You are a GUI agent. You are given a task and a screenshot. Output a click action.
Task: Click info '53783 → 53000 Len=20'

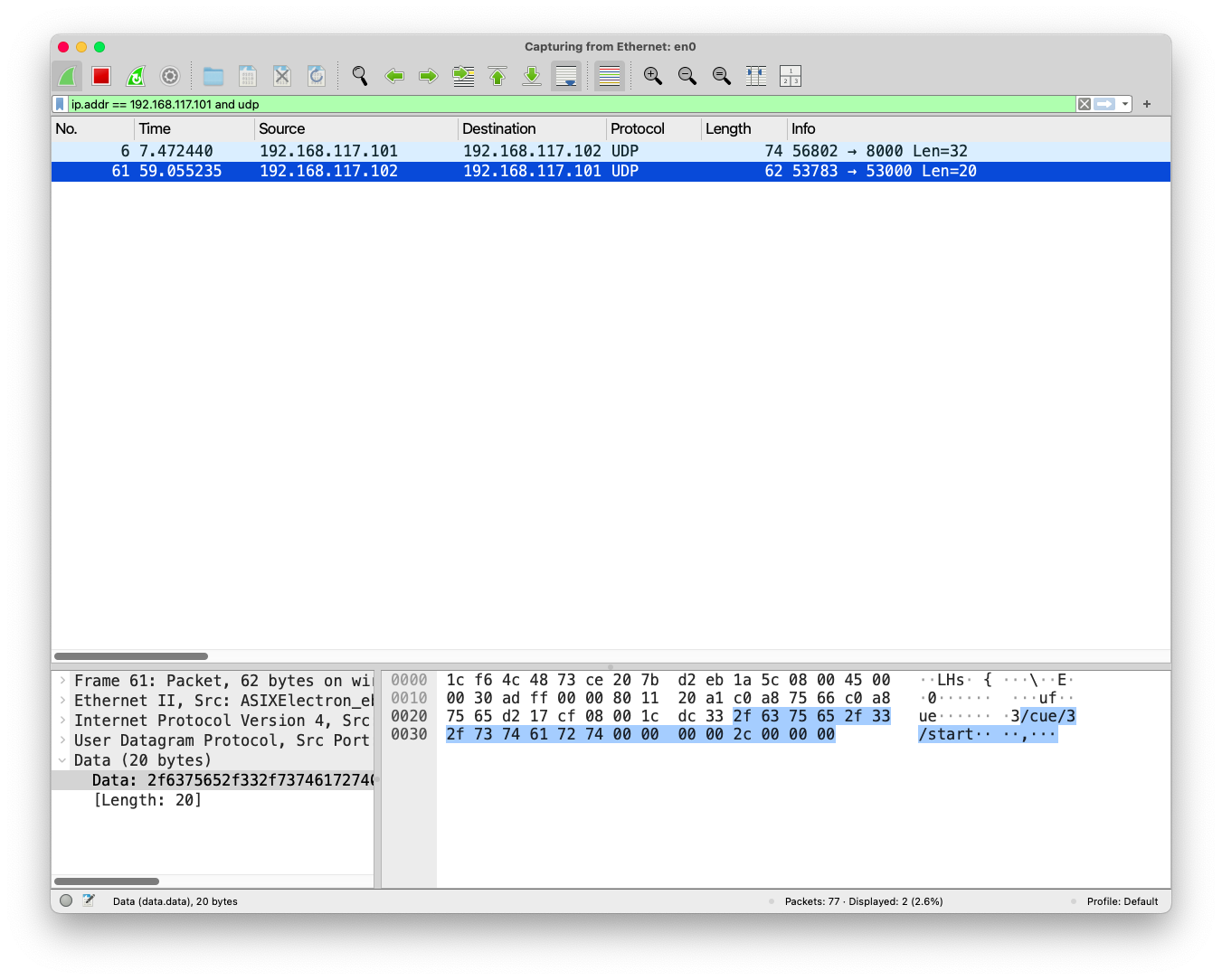(x=885, y=171)
